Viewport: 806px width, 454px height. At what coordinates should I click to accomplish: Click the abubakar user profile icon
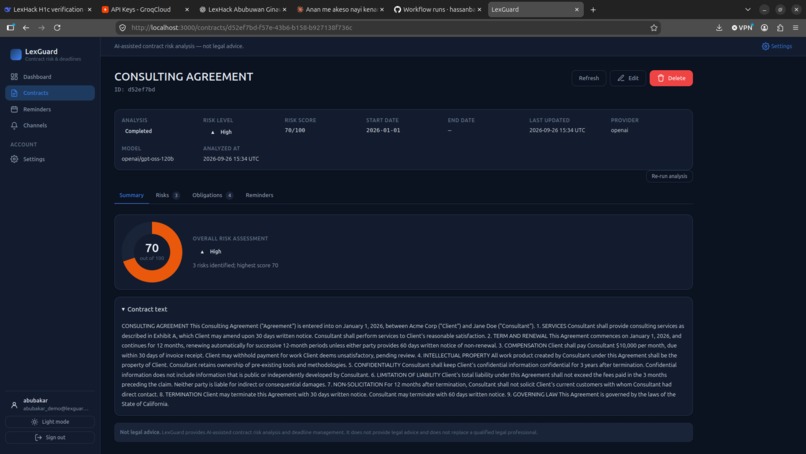[14, 405]
